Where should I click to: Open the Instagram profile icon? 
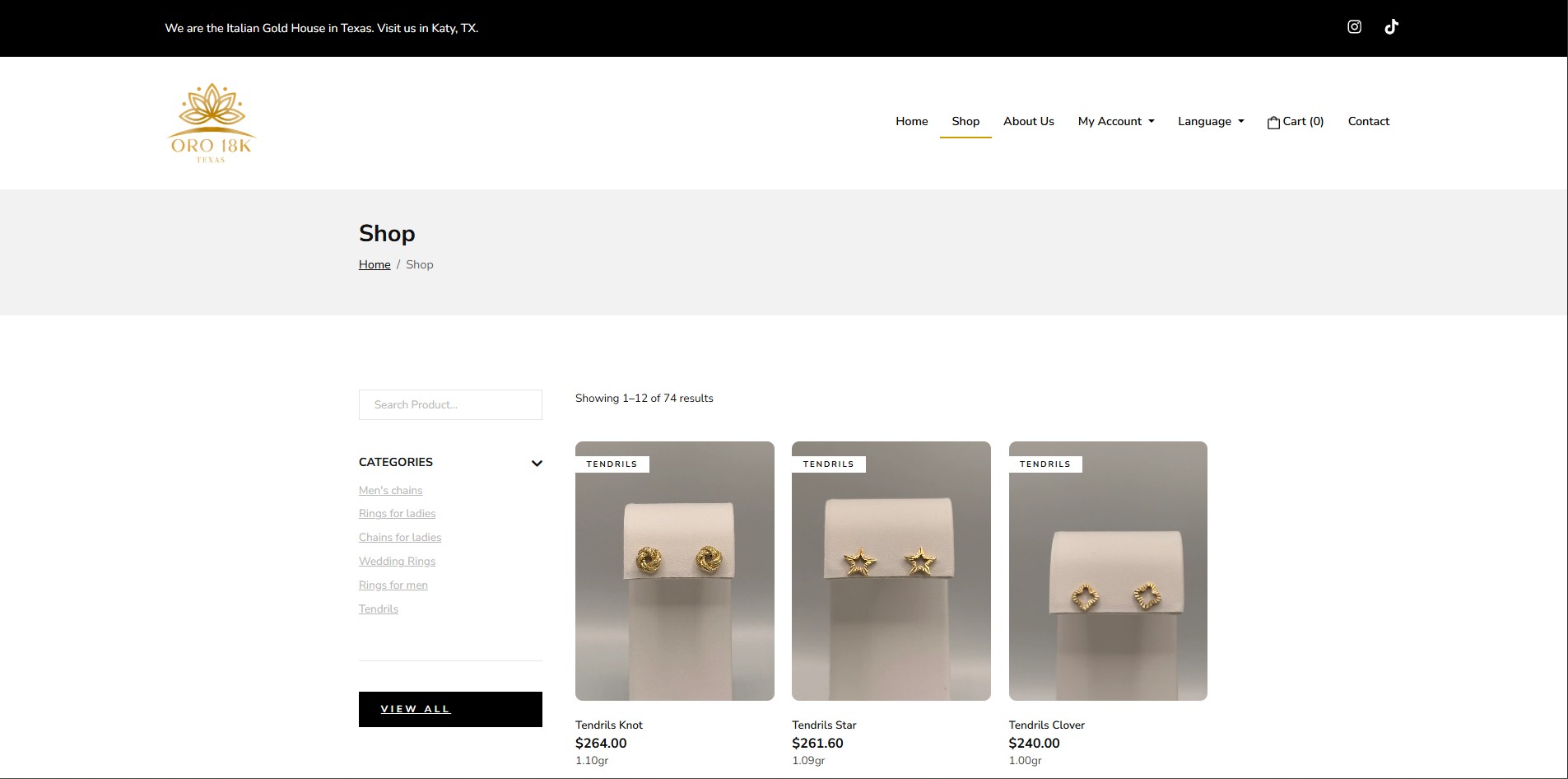1354,26
